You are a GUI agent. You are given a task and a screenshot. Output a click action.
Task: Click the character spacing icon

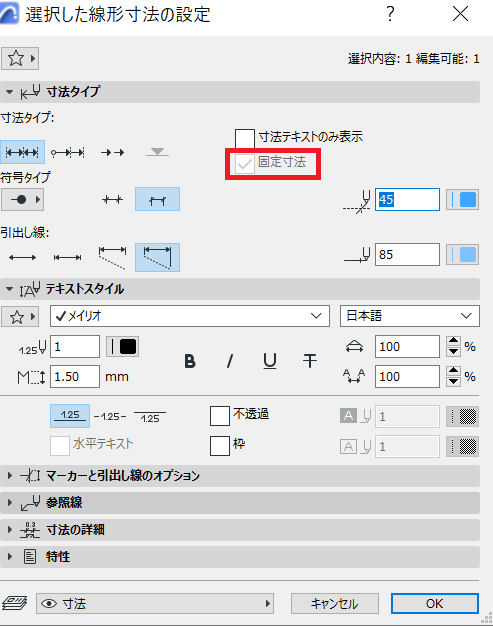click(x=354, y=376)
